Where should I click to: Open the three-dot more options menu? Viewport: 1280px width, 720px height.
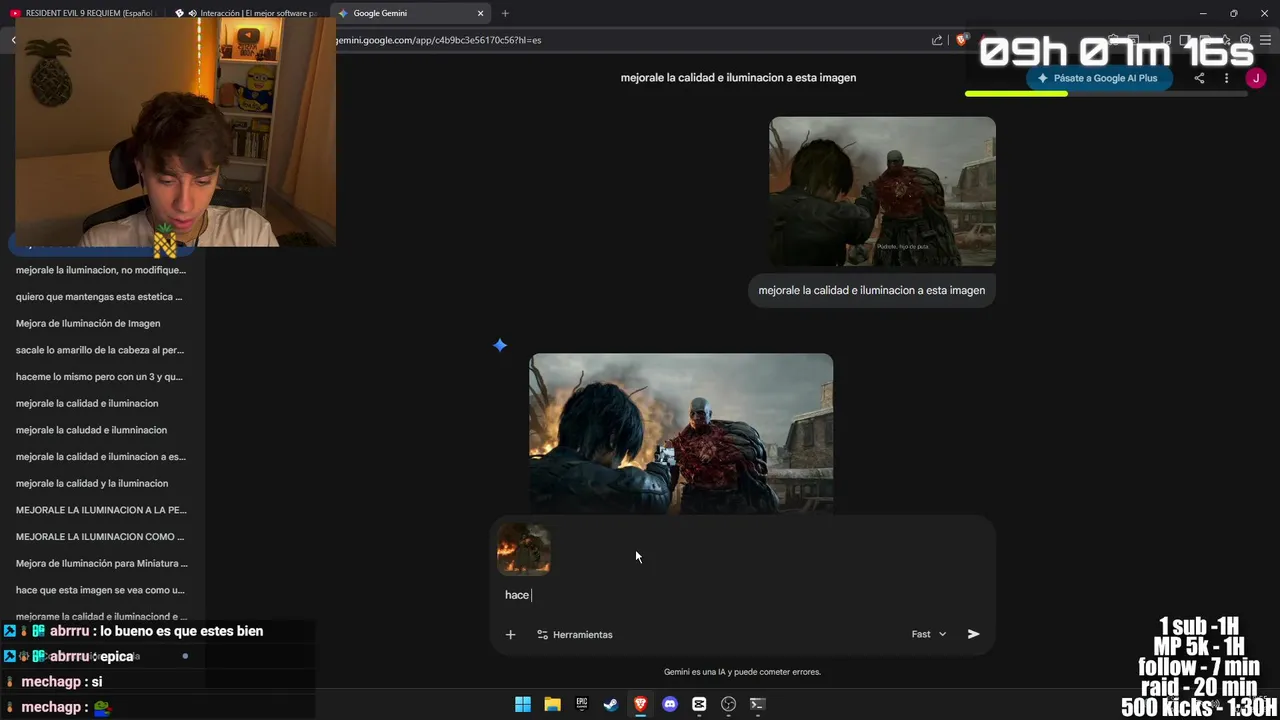click(1226, 78)
